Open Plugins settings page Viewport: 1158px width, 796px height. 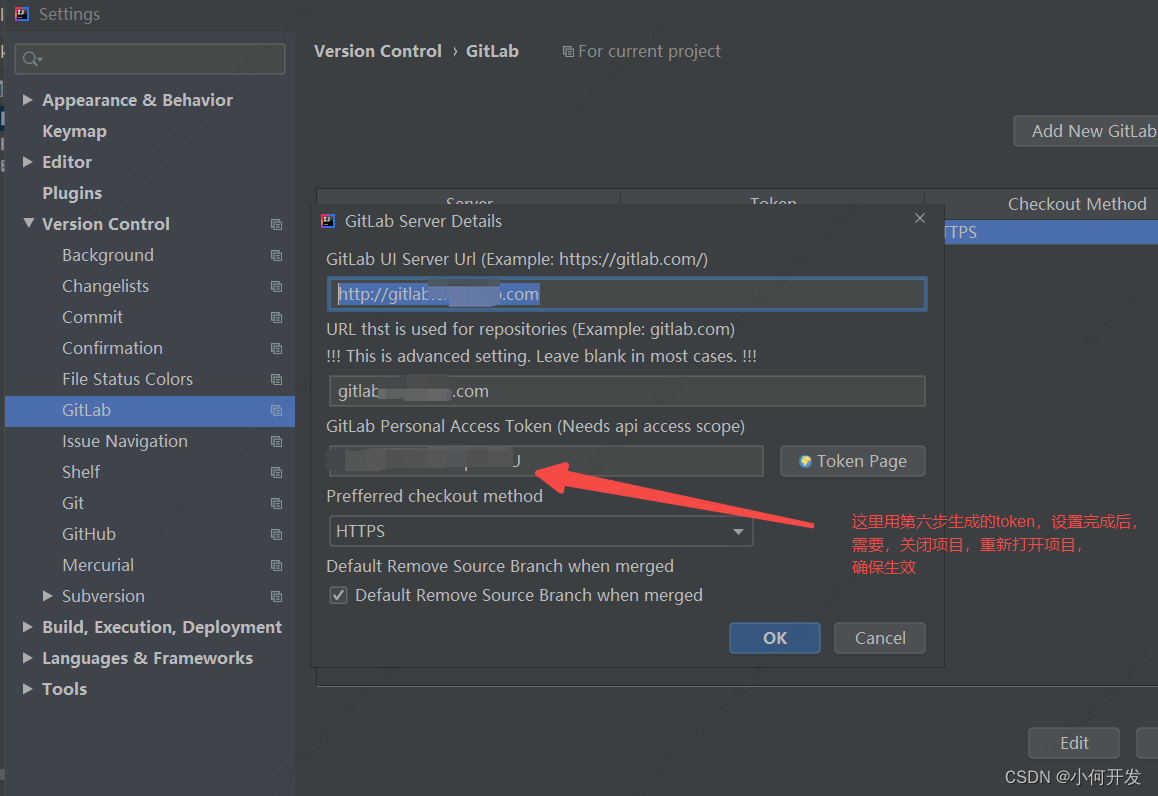click(72, 193)
